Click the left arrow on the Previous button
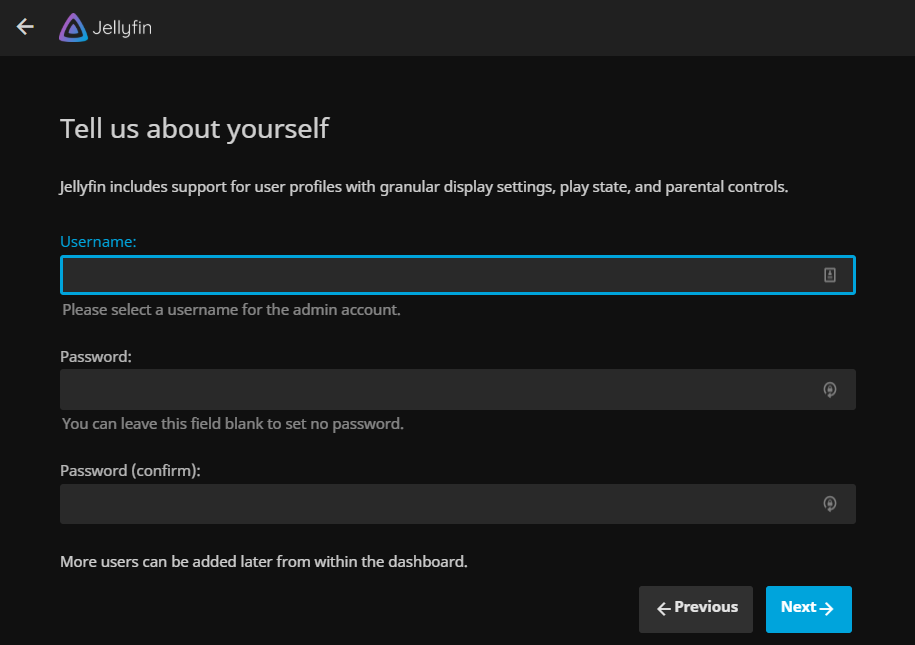 tap(663, 608)
